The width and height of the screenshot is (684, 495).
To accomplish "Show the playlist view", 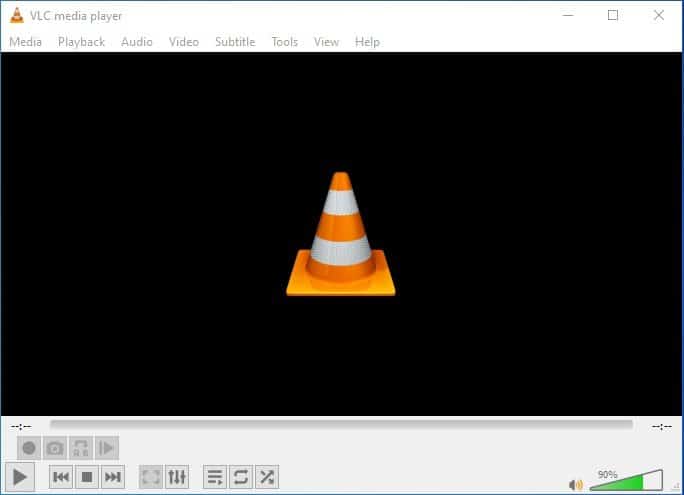I will click(215, 477).
